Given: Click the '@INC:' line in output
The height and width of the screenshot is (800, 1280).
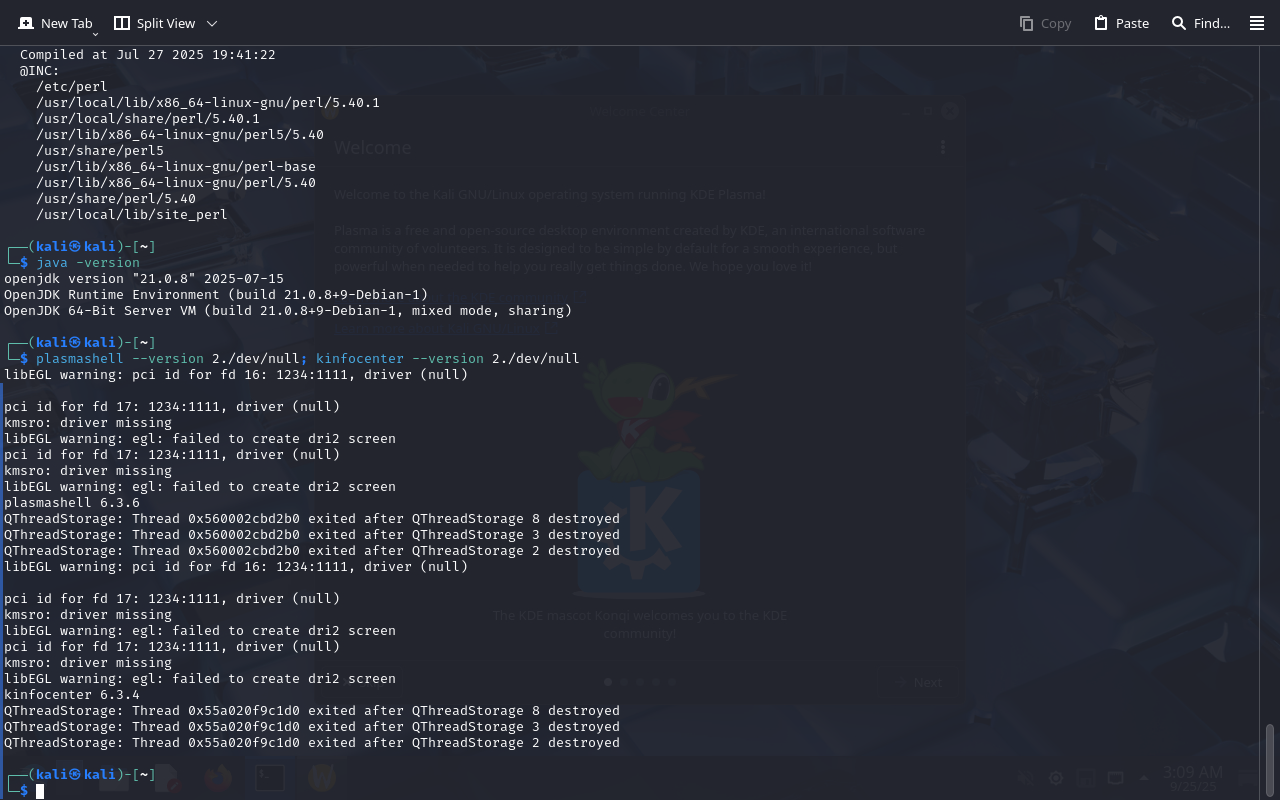Looking at the screenshot, I should tap(40, 71).
